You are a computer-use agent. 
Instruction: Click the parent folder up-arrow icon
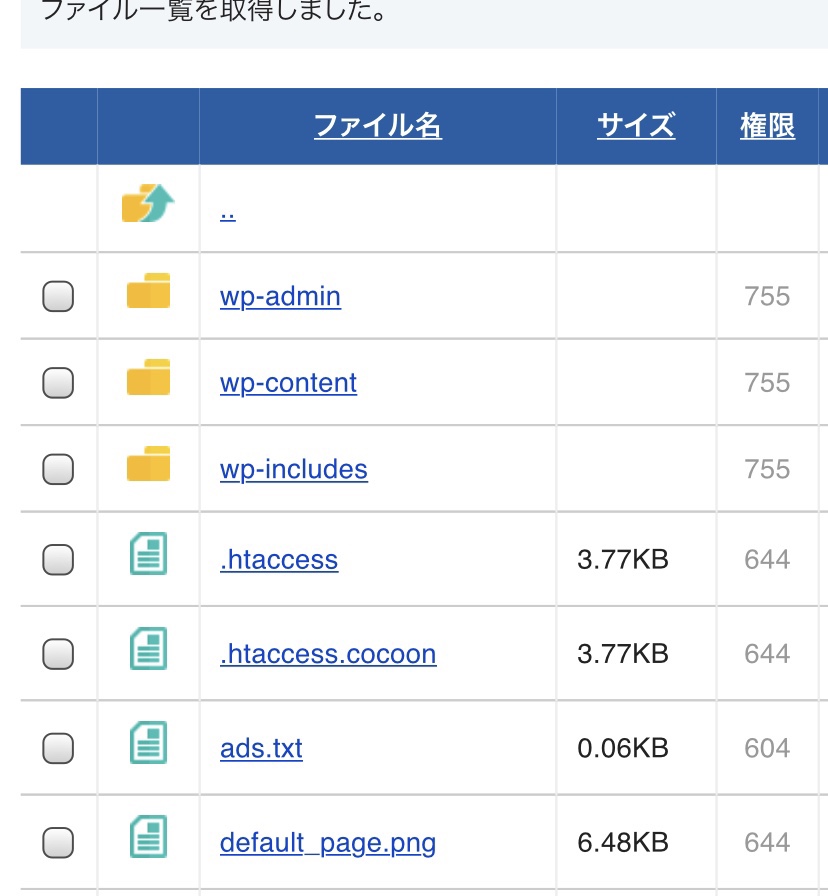(x=148, y=203)
